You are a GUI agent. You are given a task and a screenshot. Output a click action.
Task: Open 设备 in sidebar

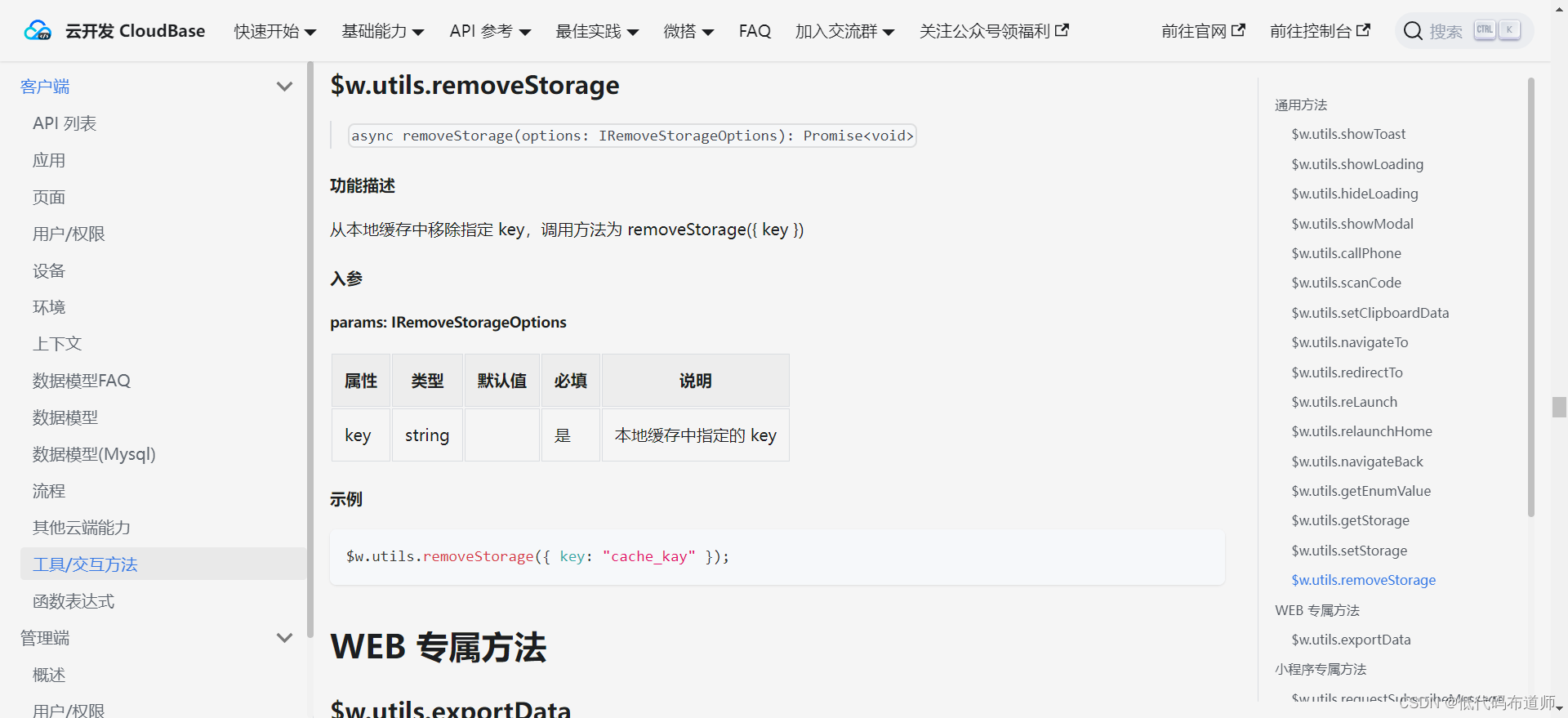point(49,270)
